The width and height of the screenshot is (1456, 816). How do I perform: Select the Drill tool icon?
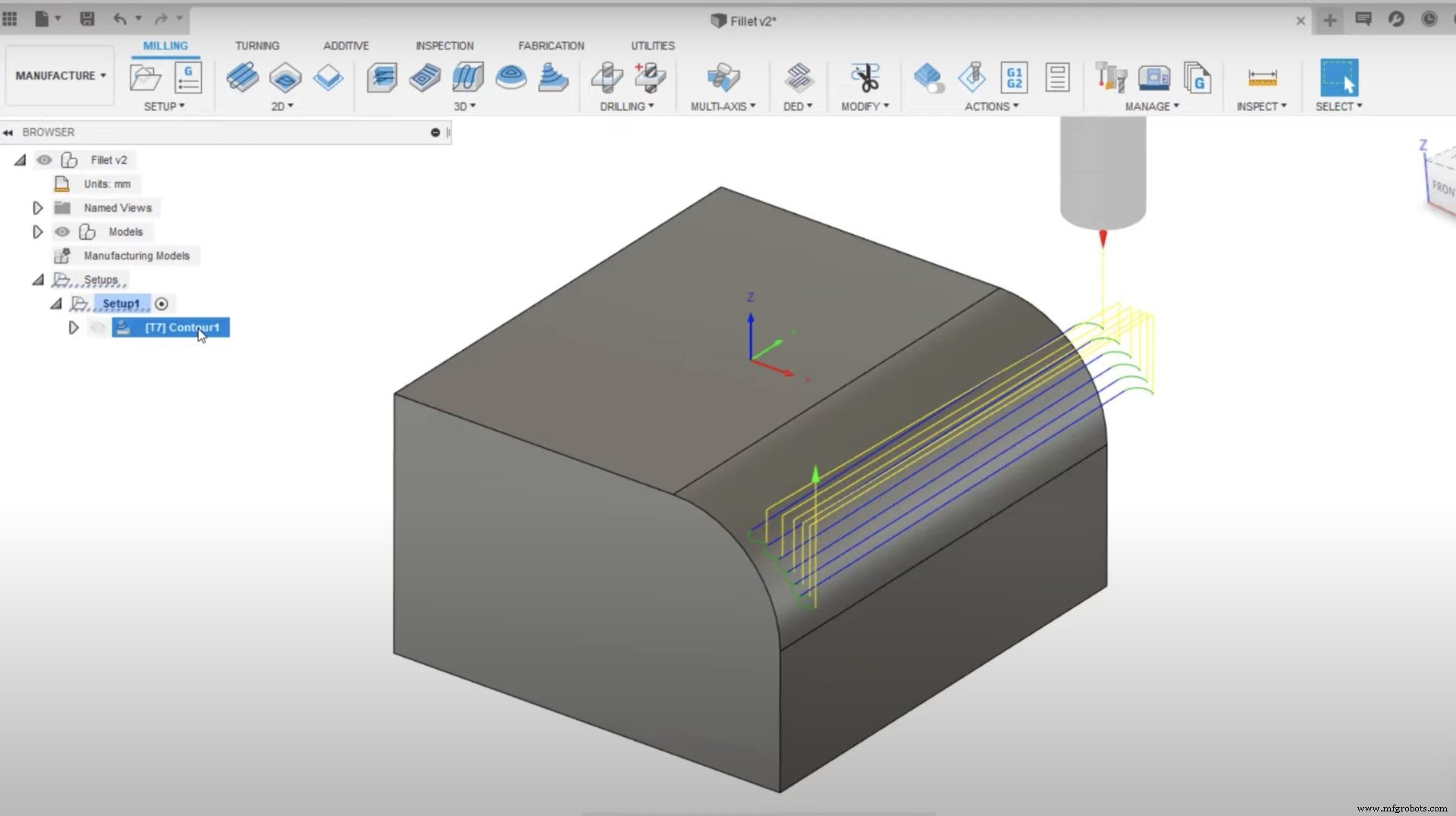pyautogui.click(x=606, y=78)
